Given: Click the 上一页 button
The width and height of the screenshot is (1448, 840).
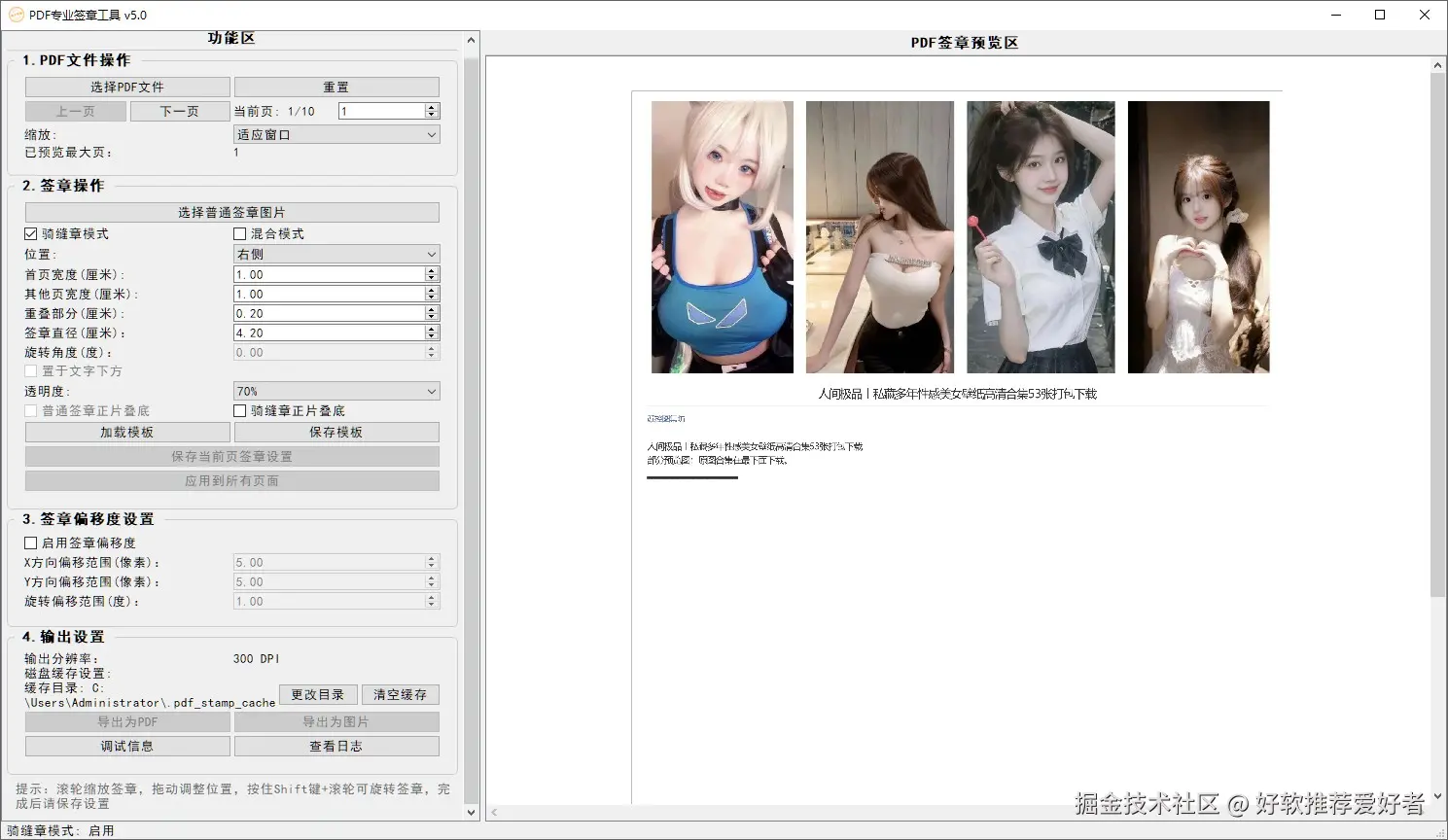Looking at the screenshot, I should click(x=76, y=112).
